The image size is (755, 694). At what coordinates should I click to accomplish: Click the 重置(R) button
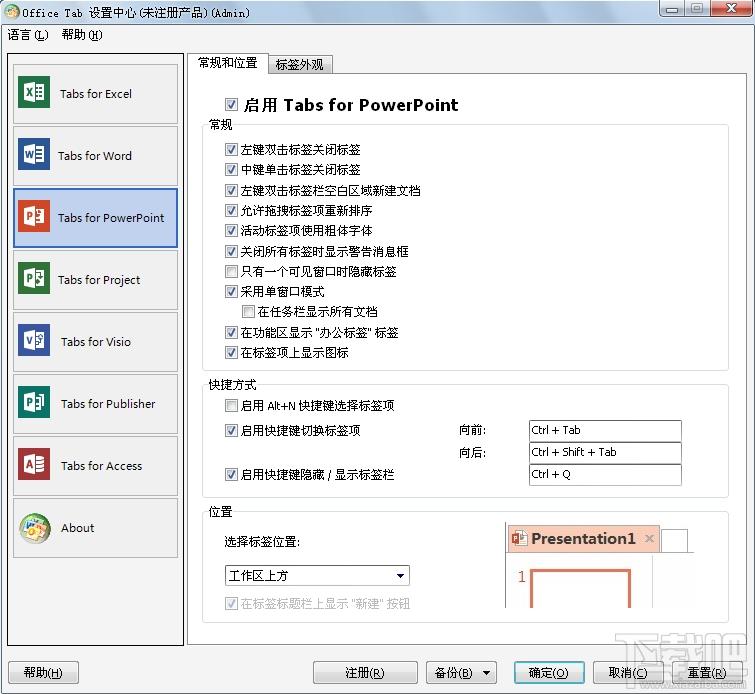coord(706,672)
